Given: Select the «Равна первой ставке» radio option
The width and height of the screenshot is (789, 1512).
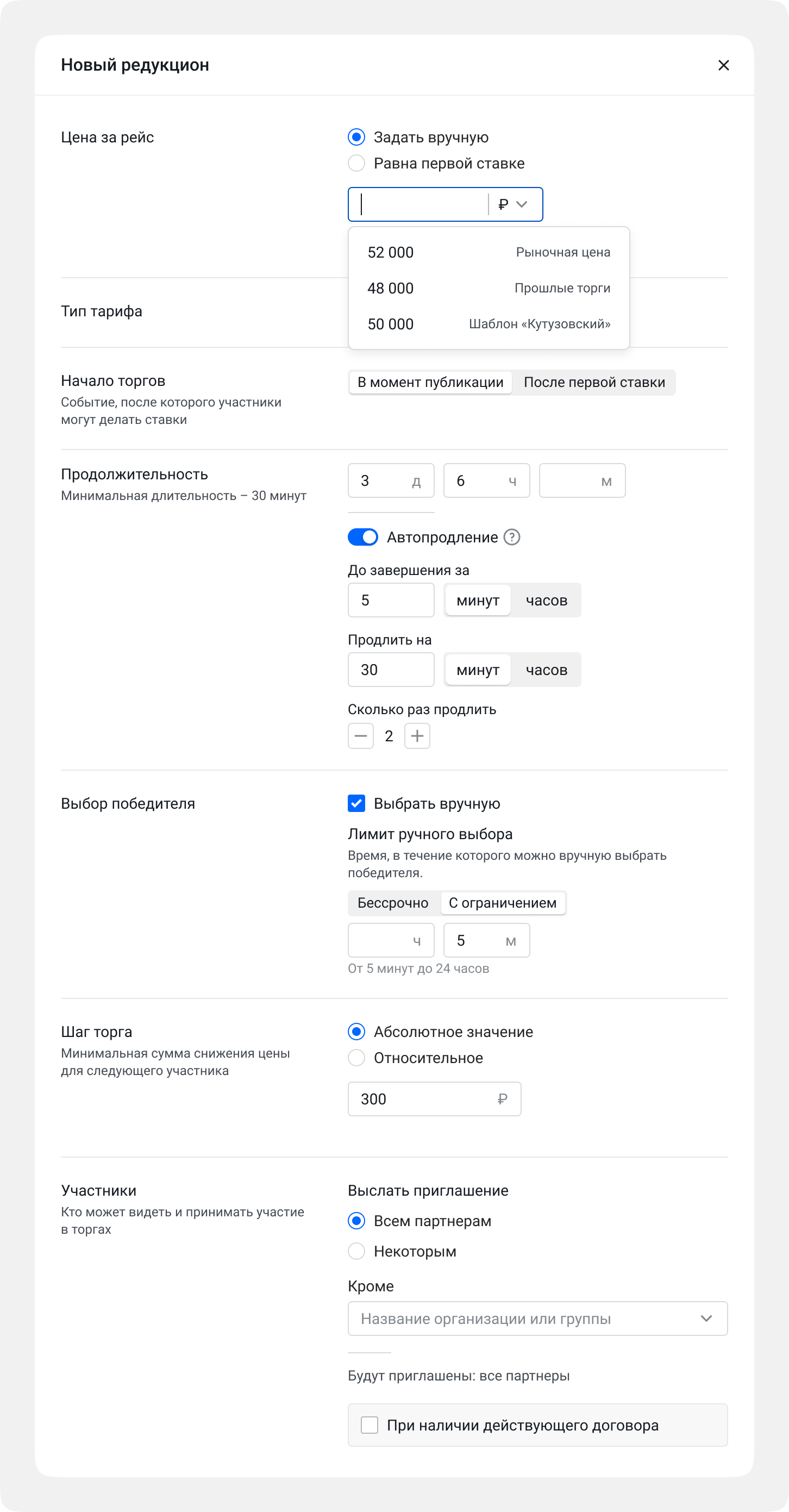Looking at the screenshot, I should (356, 163).
